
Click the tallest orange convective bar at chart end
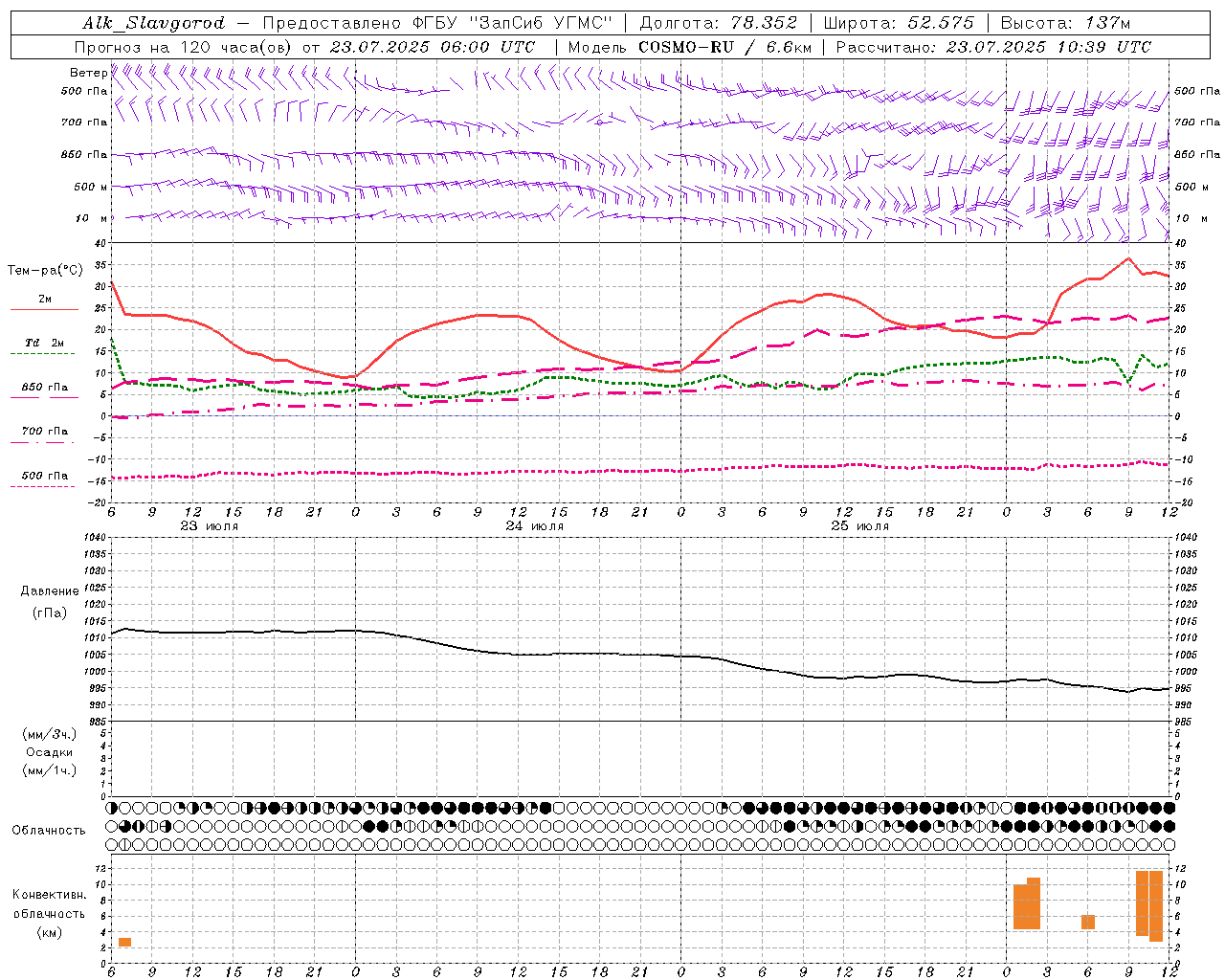[x=1156, y=906]
